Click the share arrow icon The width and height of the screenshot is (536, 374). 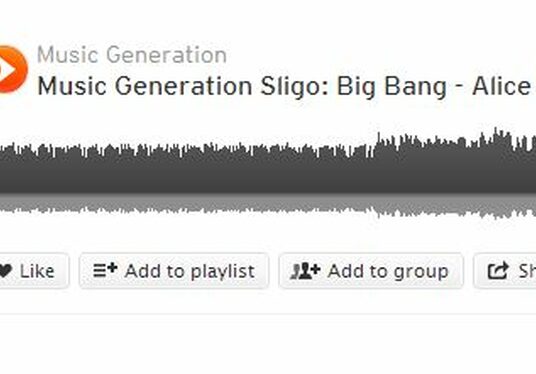click(498, 270)
